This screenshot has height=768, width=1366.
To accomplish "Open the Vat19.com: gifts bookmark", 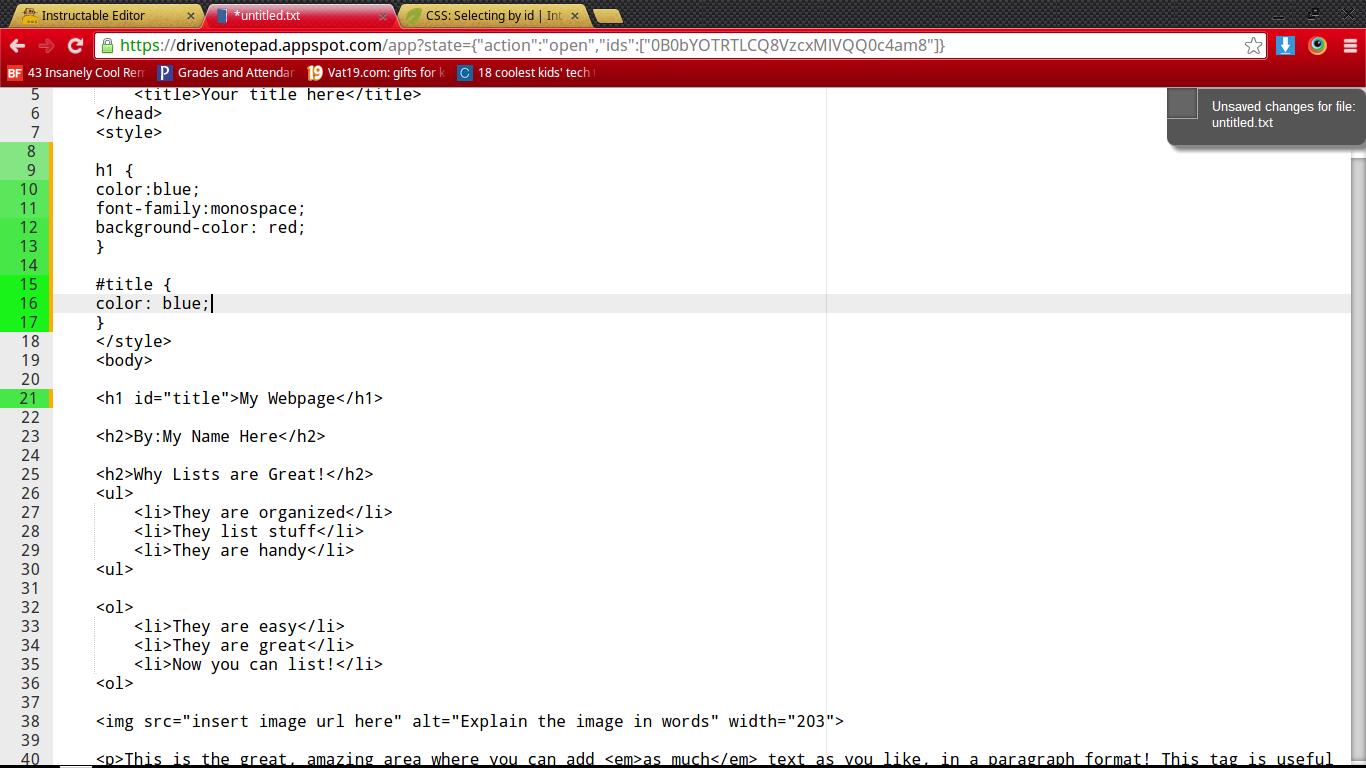I will click(x=376, y=73).
